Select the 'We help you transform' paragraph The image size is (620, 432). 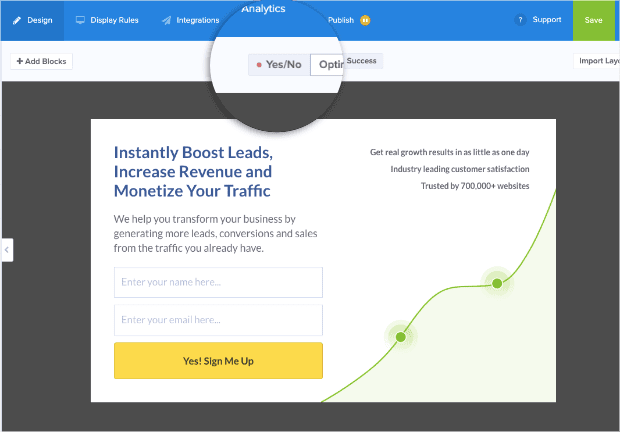point(215,234)
